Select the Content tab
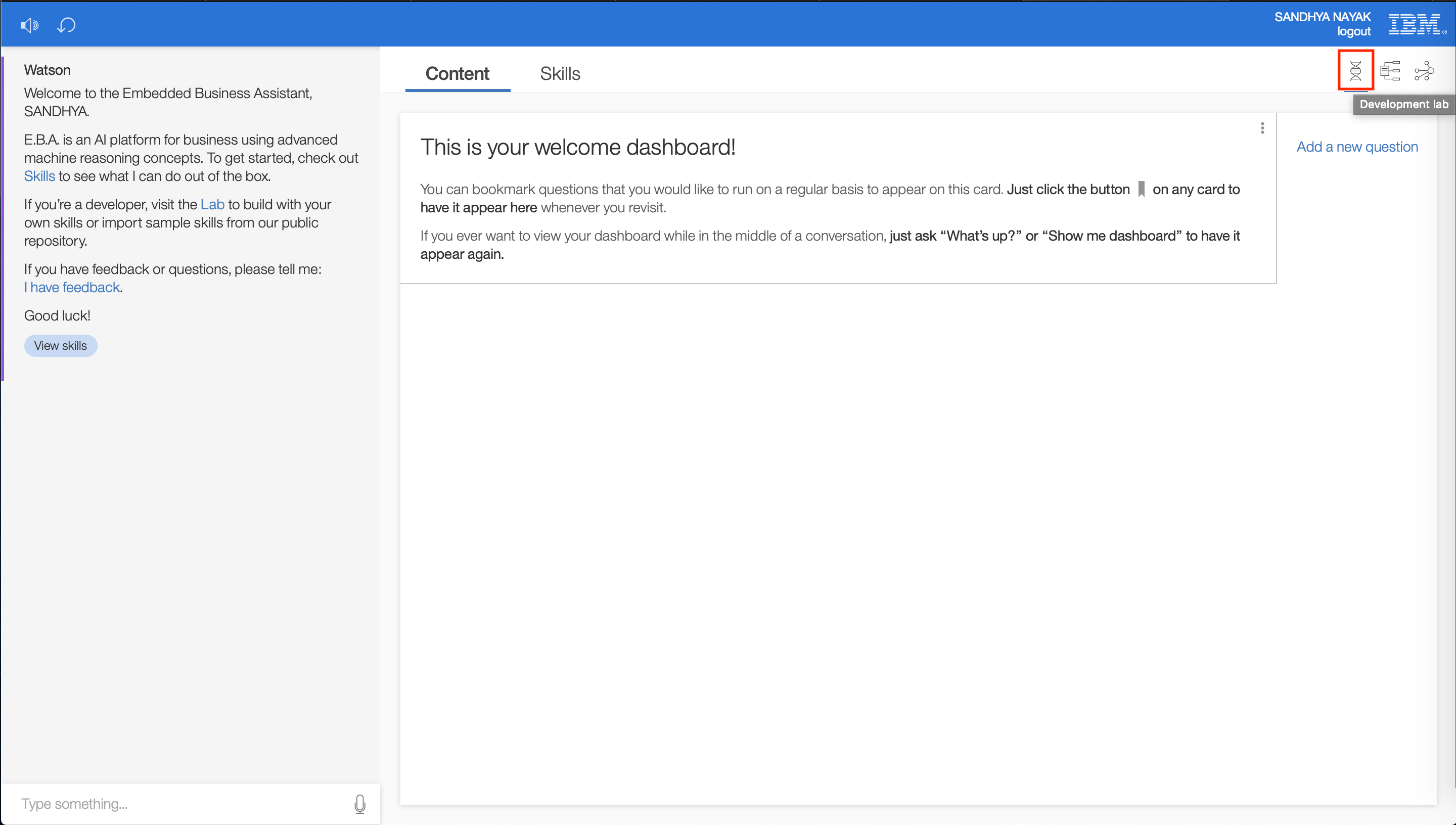 point(457,74)
